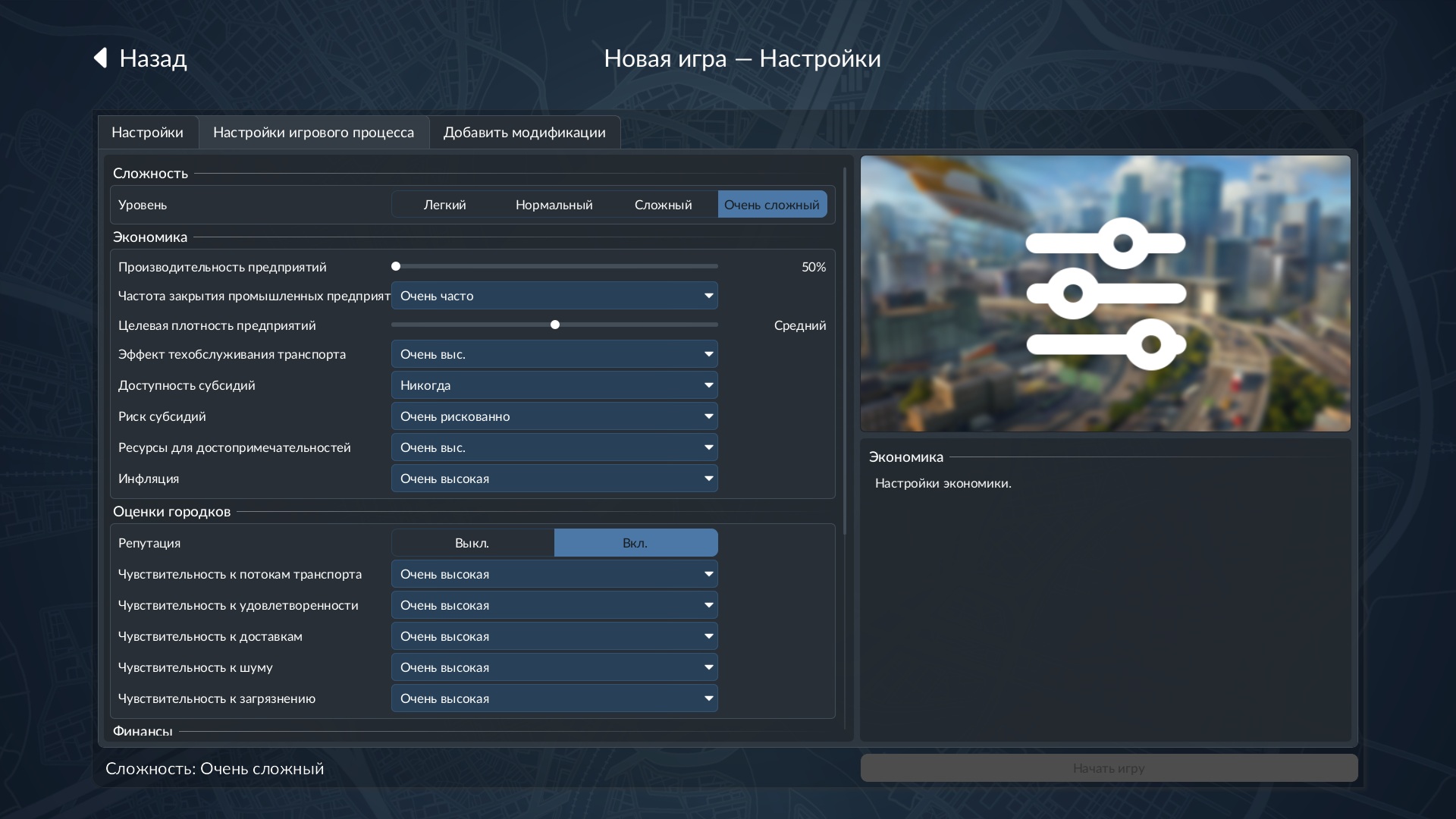Open the Риск субсидий dropdown
The image size is (1456, 819).
coord(554,416)
